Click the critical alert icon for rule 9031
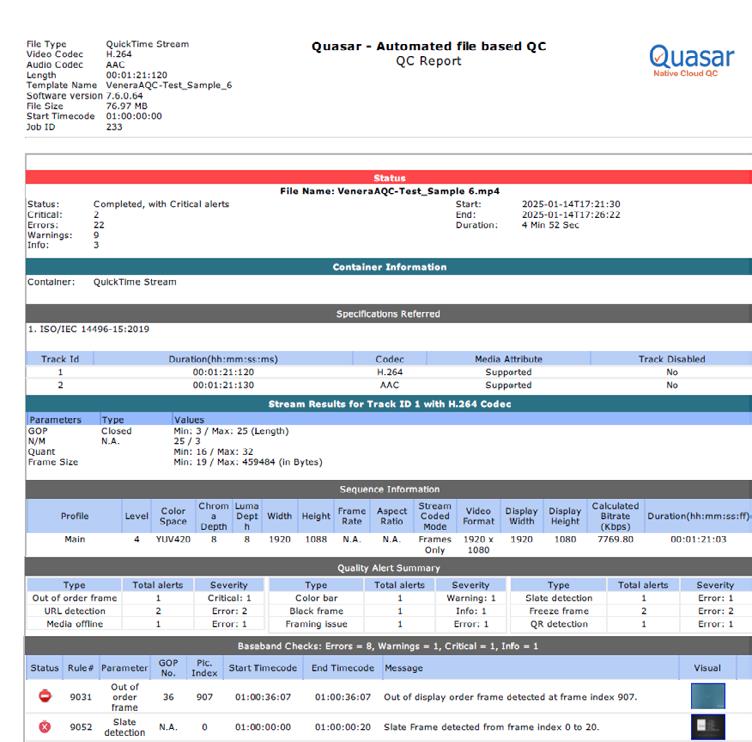 [x=44, y=696]
